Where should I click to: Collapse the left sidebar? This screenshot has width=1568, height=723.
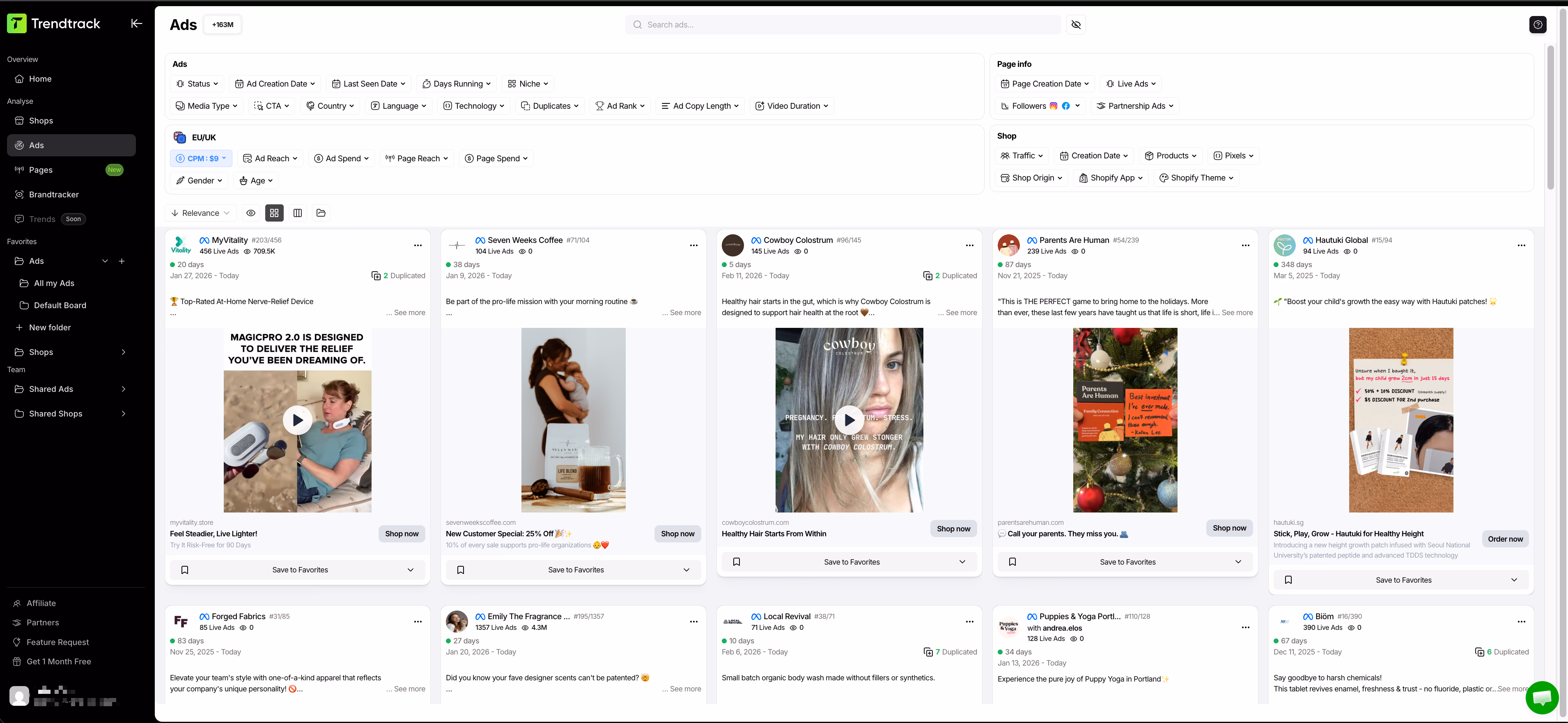[136, 23]
